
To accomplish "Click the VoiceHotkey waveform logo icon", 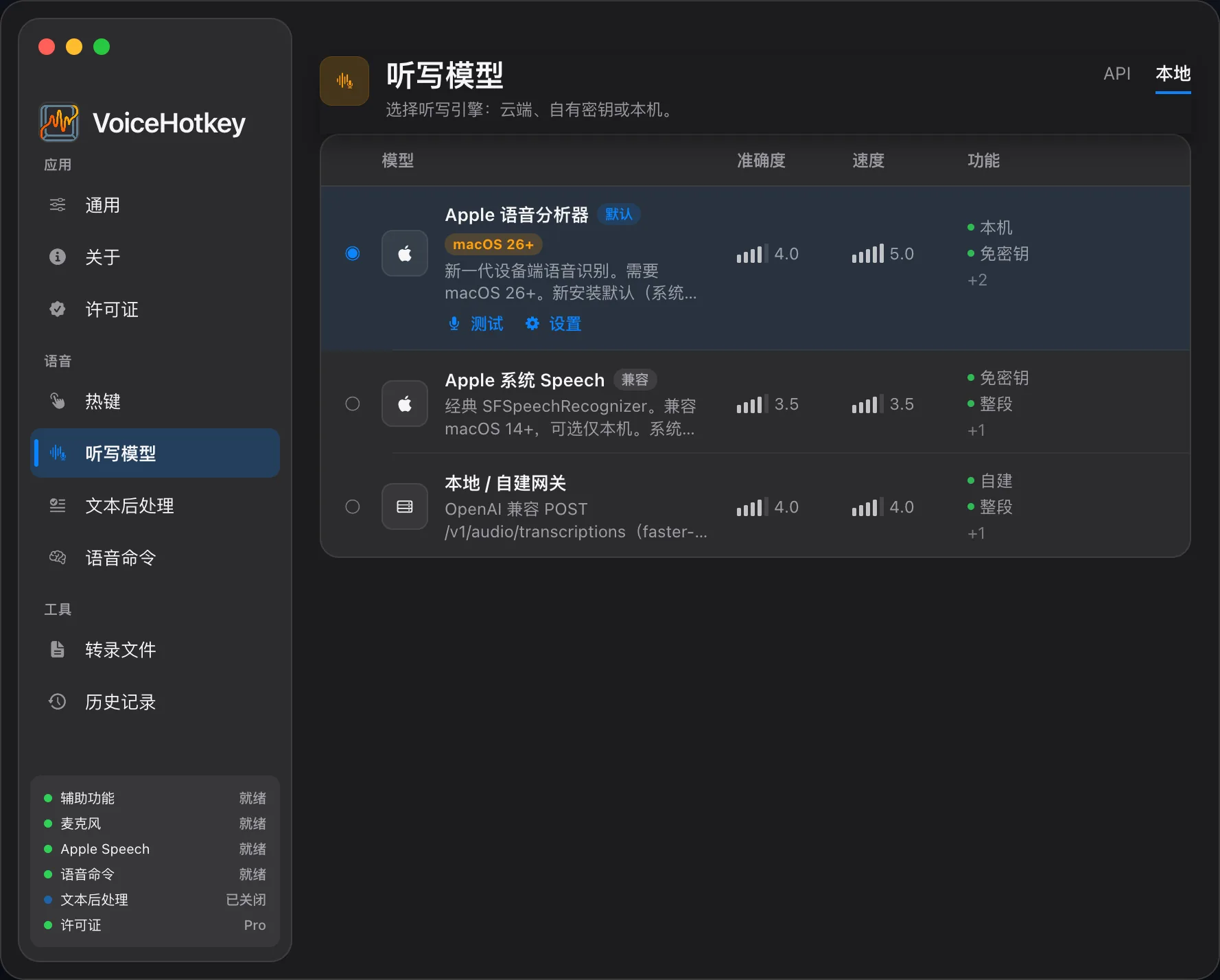I will pyautogui.click(x=59, y=123).
